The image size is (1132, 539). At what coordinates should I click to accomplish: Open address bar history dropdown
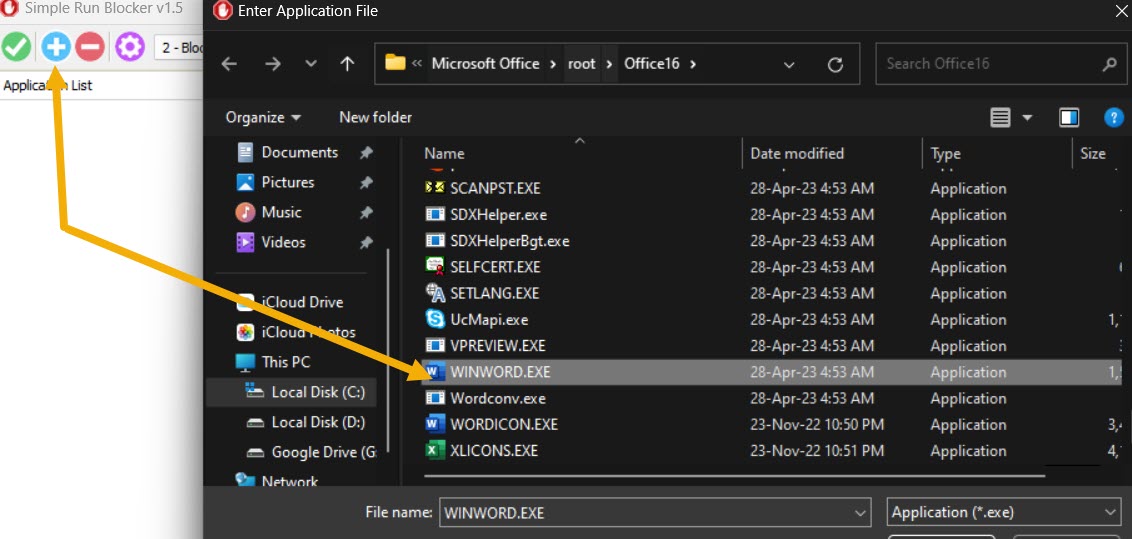click(789, 65)
